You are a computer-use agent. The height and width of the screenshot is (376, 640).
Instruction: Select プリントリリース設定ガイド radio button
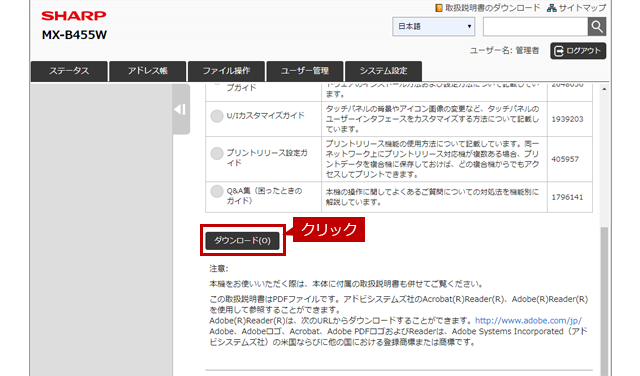[x=217, y=154]
